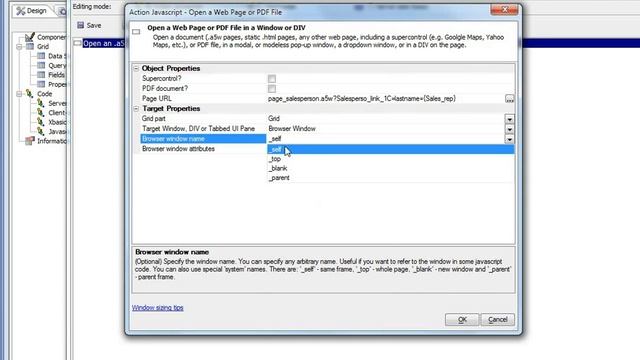This screenshot has height=360, width=640.
Task: Collapse the Grid tree node
Action: (x=19, y=47)
